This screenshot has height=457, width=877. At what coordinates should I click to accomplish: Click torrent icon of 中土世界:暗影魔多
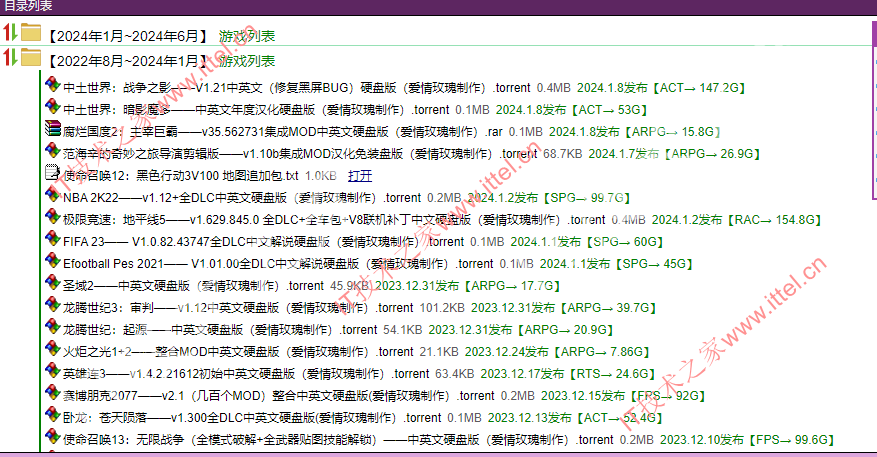click(x=53, y=106)
